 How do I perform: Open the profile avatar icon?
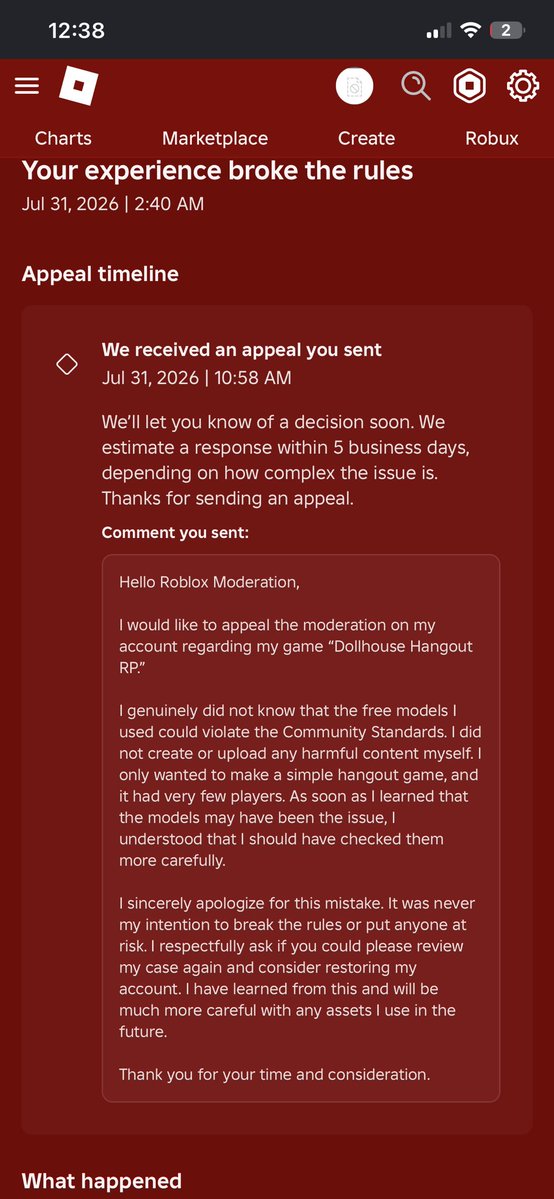(354, 86)
